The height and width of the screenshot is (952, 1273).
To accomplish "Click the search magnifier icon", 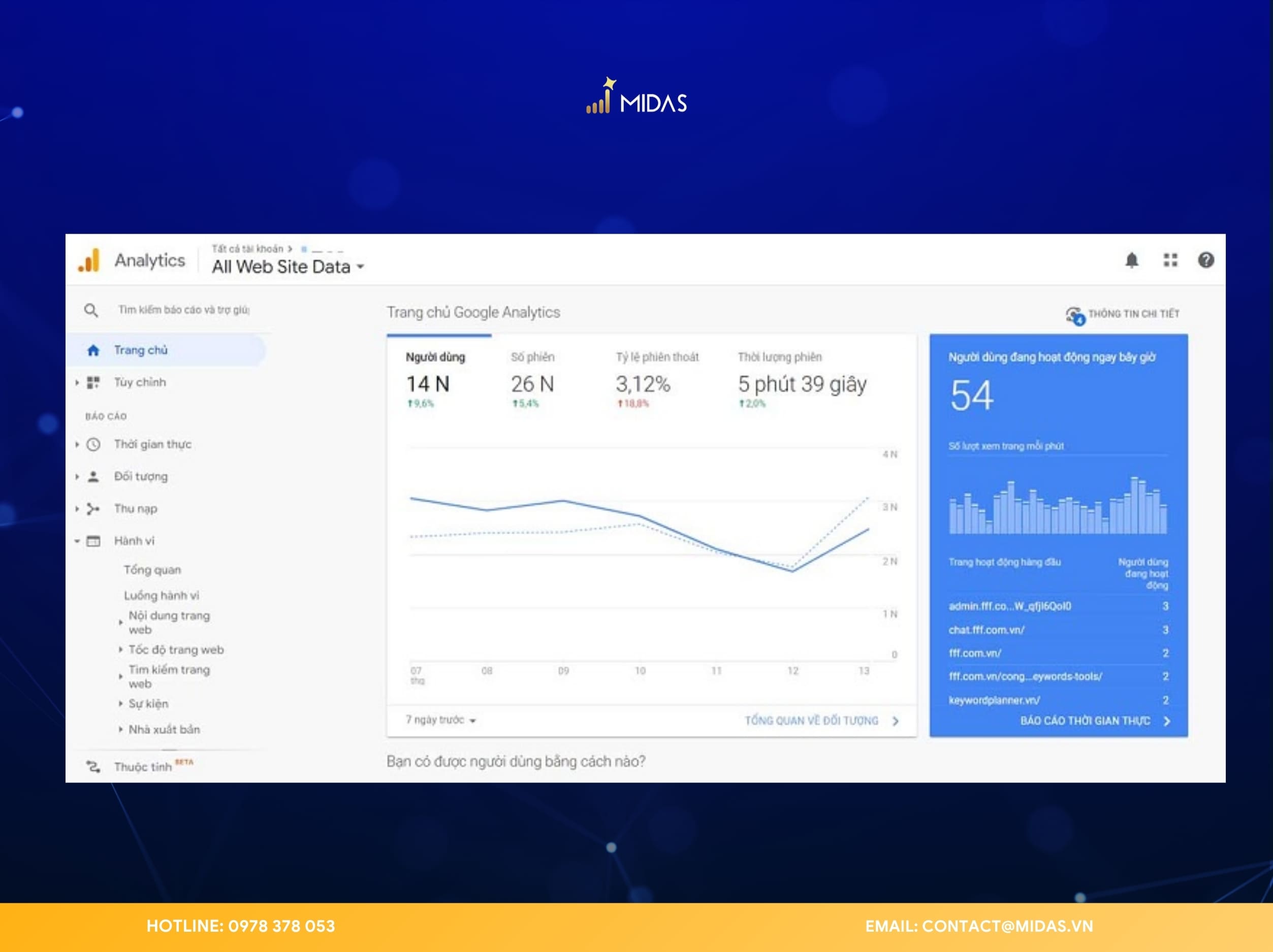I will click(91, 311).
